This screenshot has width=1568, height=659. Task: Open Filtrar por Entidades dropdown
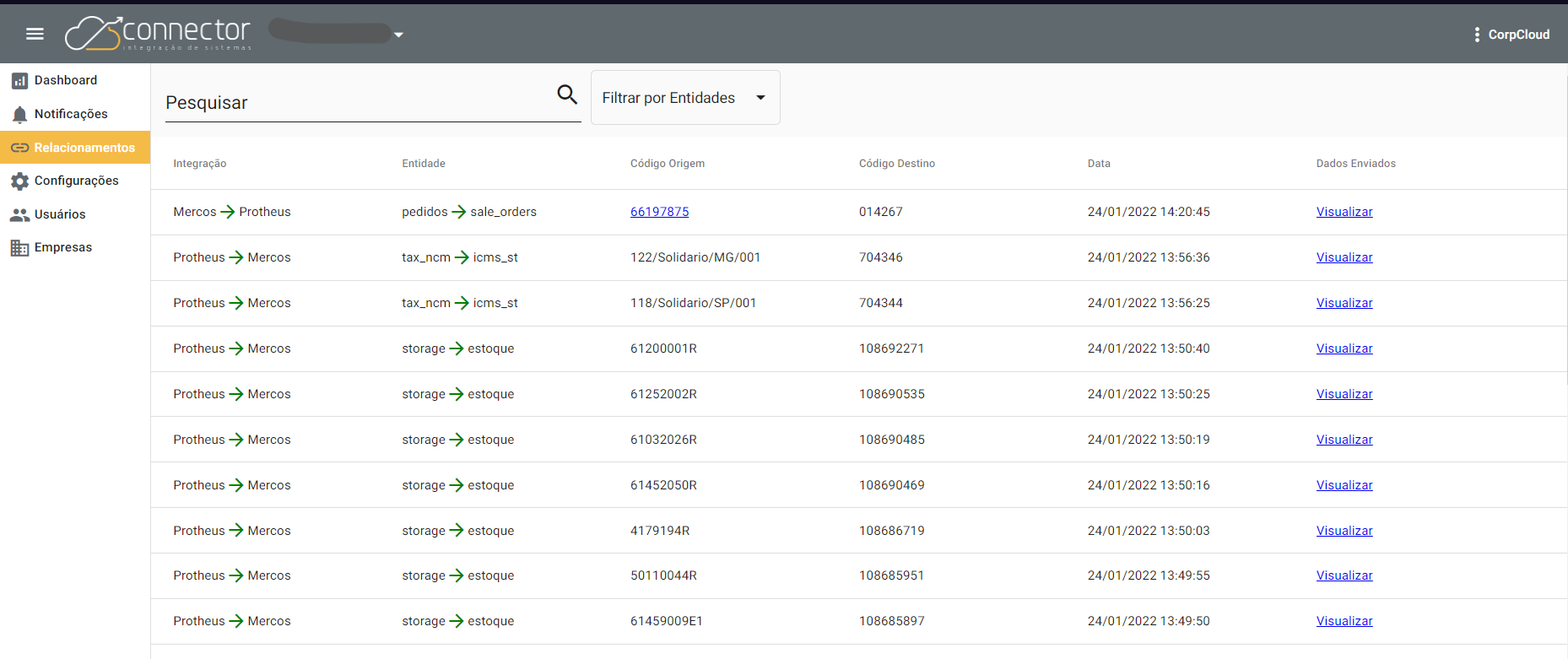tap(685, 98)
